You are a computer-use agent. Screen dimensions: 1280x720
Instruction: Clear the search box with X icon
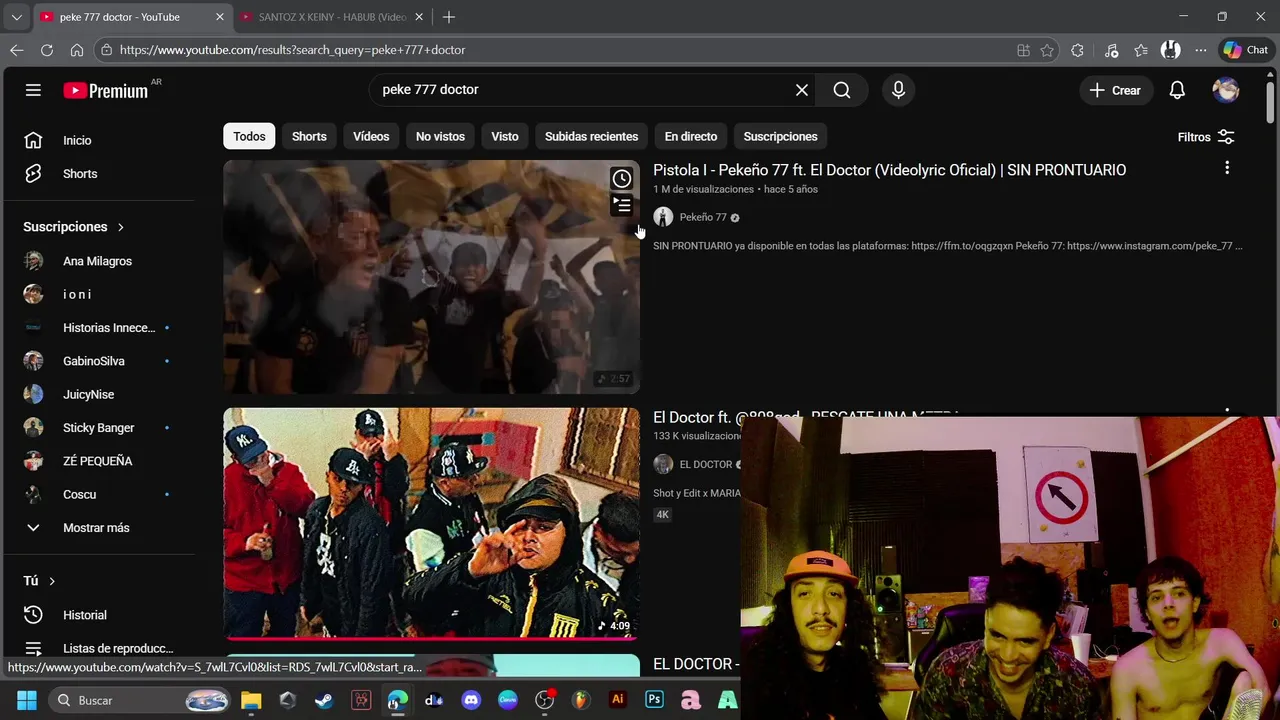point(802,90)
